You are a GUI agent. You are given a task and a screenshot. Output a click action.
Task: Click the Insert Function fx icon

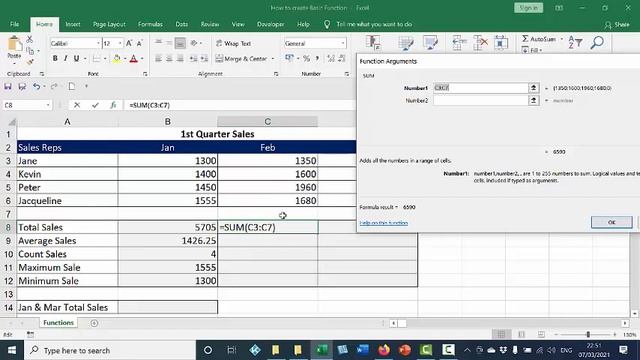click(113, 105)
